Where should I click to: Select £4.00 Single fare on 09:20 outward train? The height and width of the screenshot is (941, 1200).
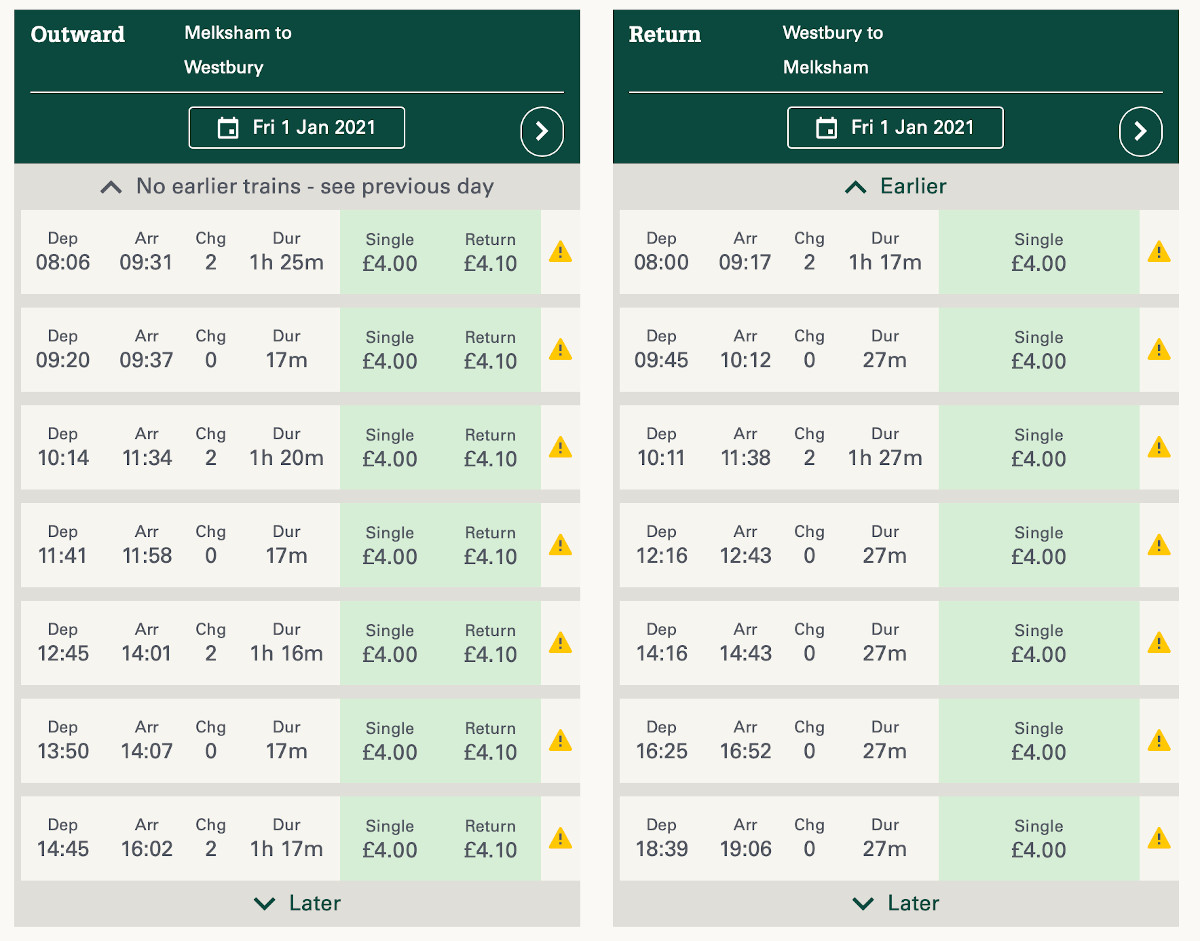tap(390, 350)
